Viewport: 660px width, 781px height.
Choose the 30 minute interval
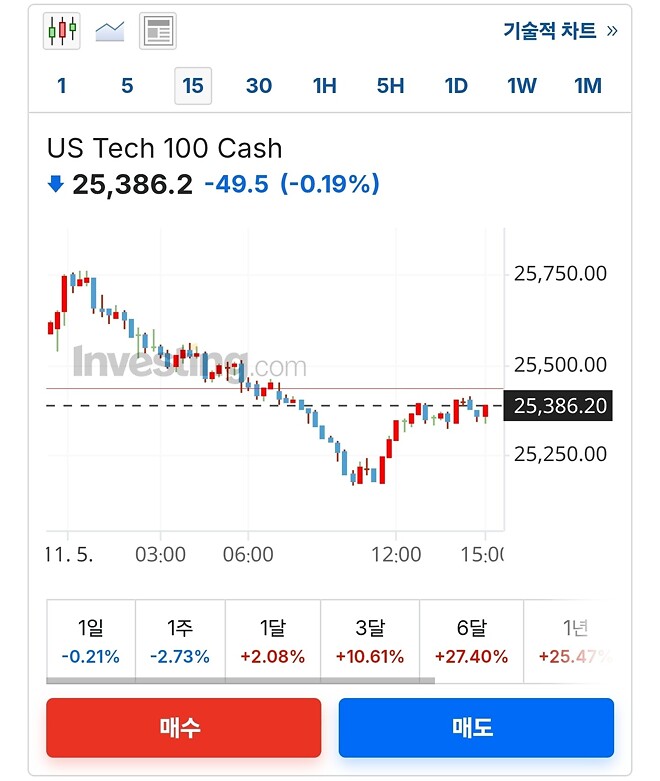259,86
